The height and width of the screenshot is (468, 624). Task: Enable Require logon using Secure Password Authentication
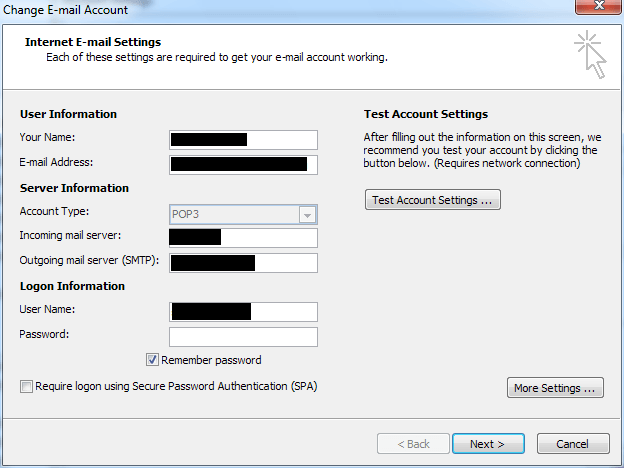(x=25, y=385)
